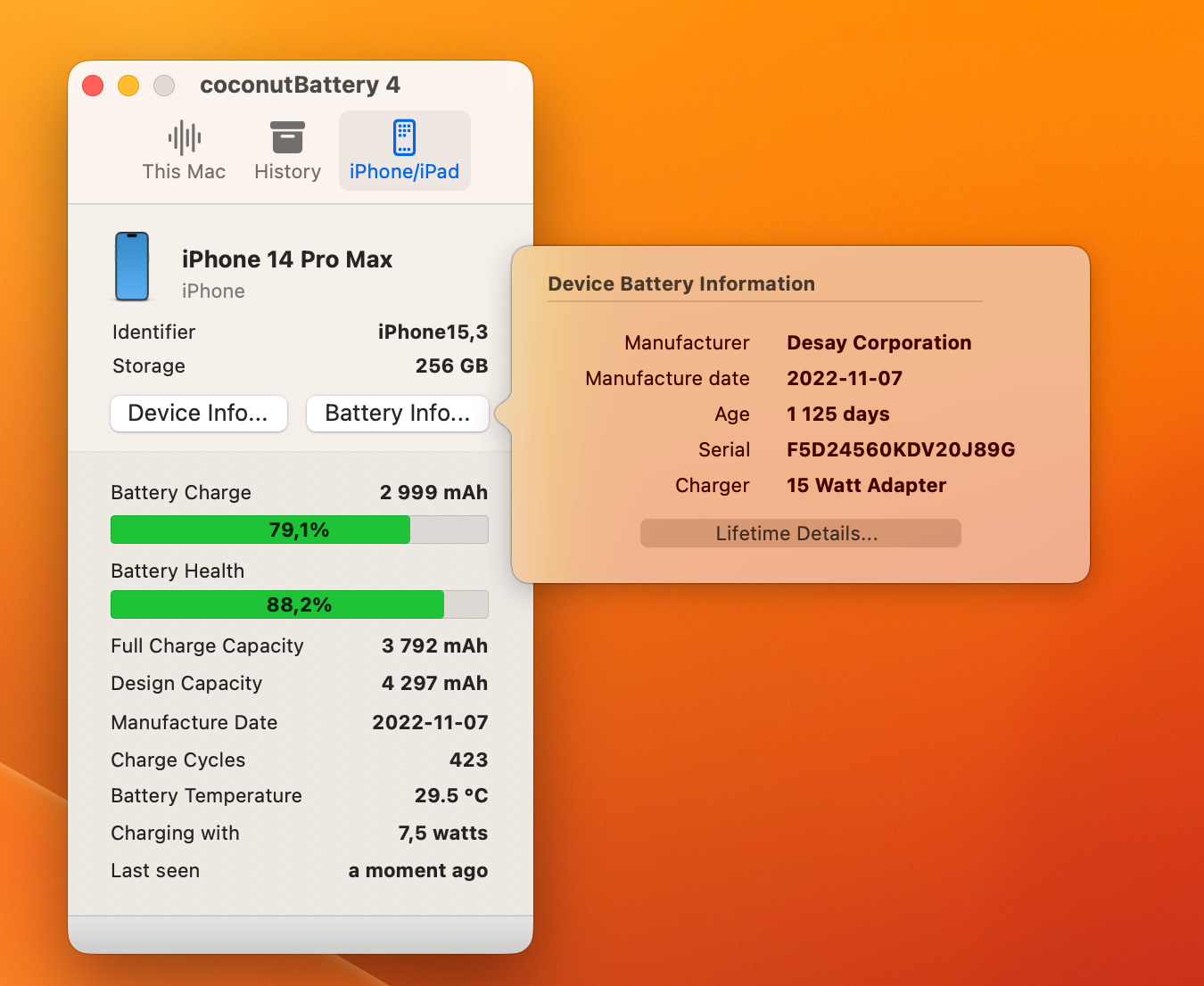The image size is (1204, 986).
Task: Click the Identifier label
Action: (153, 333)
